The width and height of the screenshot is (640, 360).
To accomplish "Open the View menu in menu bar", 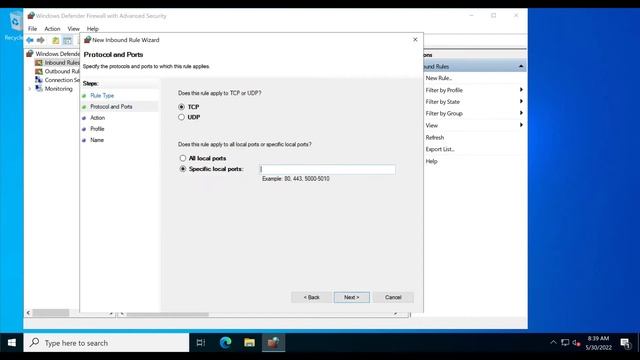I will pyautogui.click(x=73, y=29).
